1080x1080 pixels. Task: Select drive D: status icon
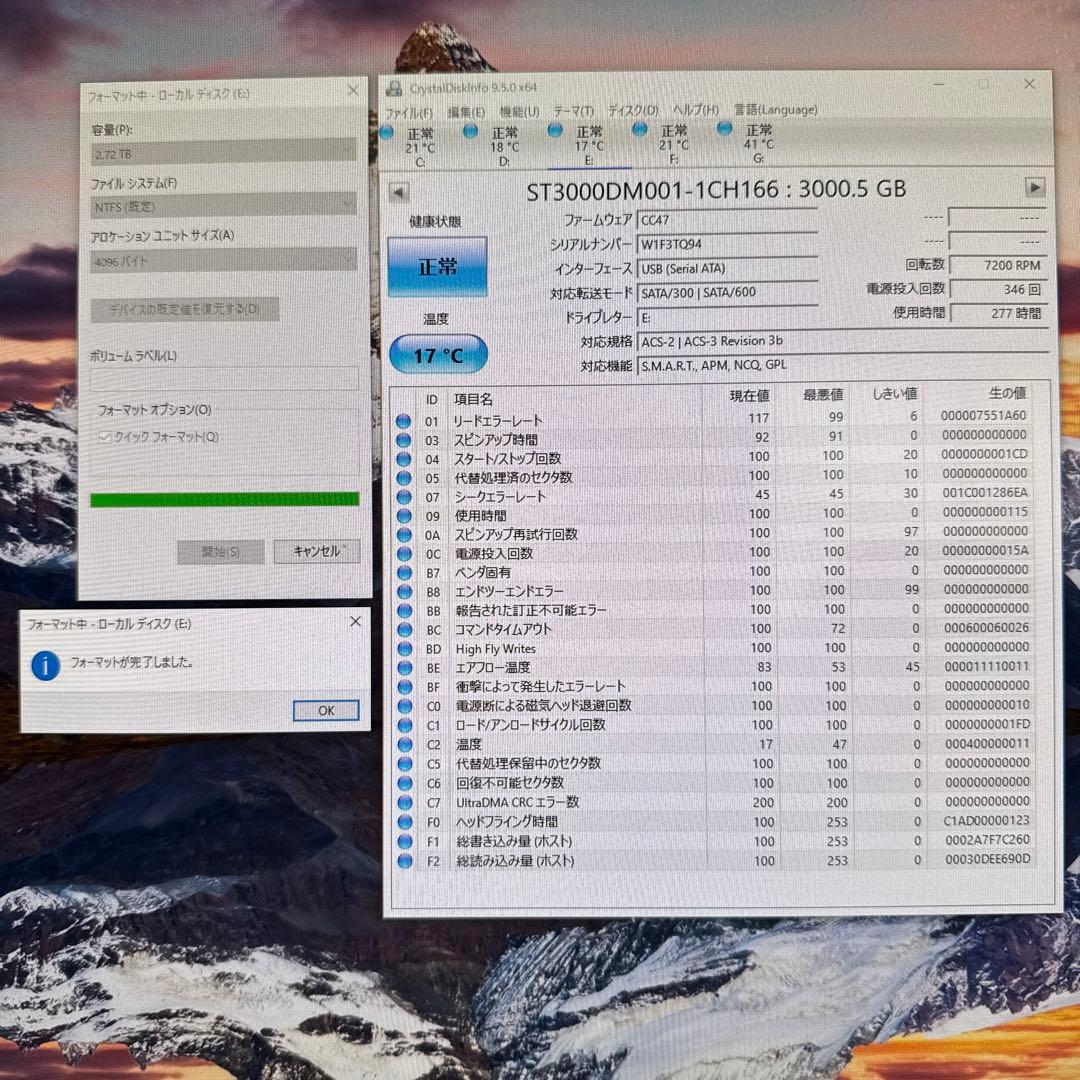(x=470, y=131)
